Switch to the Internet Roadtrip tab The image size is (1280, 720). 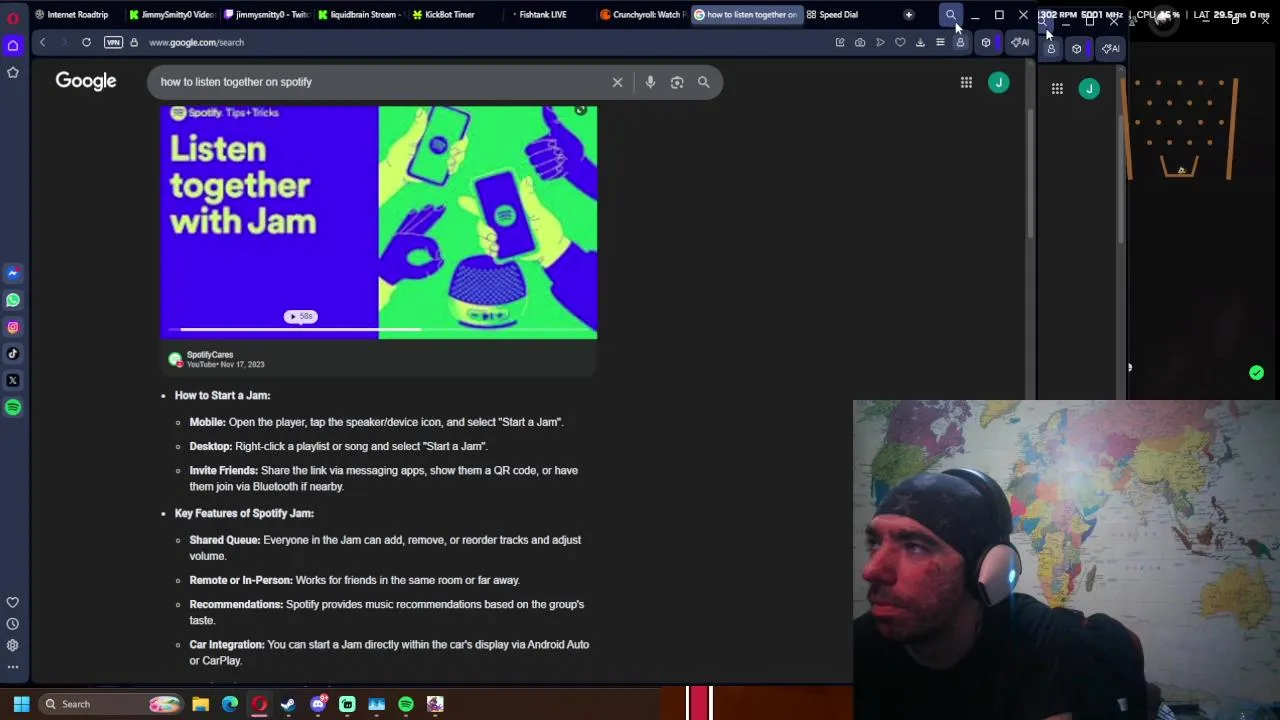coord(72,15)
